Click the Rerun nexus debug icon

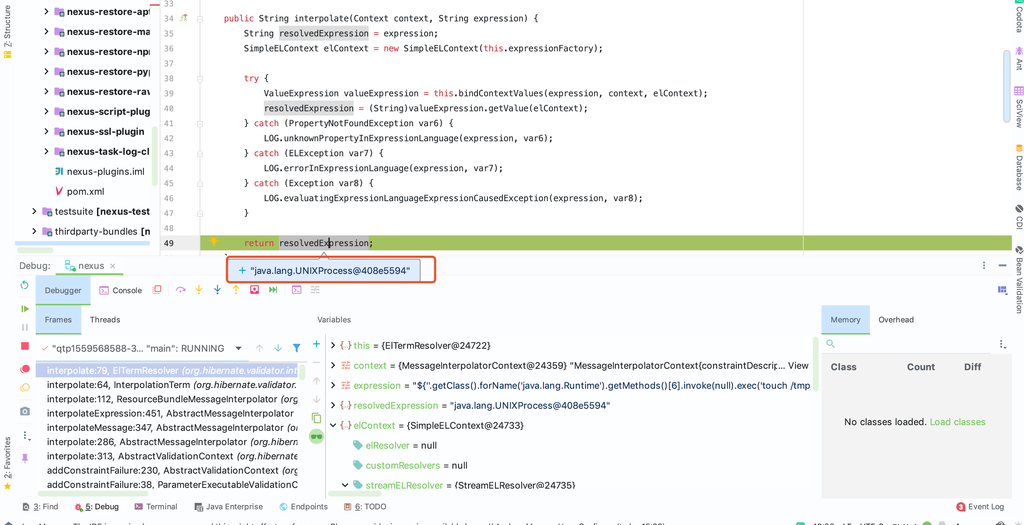pos(25,285)
